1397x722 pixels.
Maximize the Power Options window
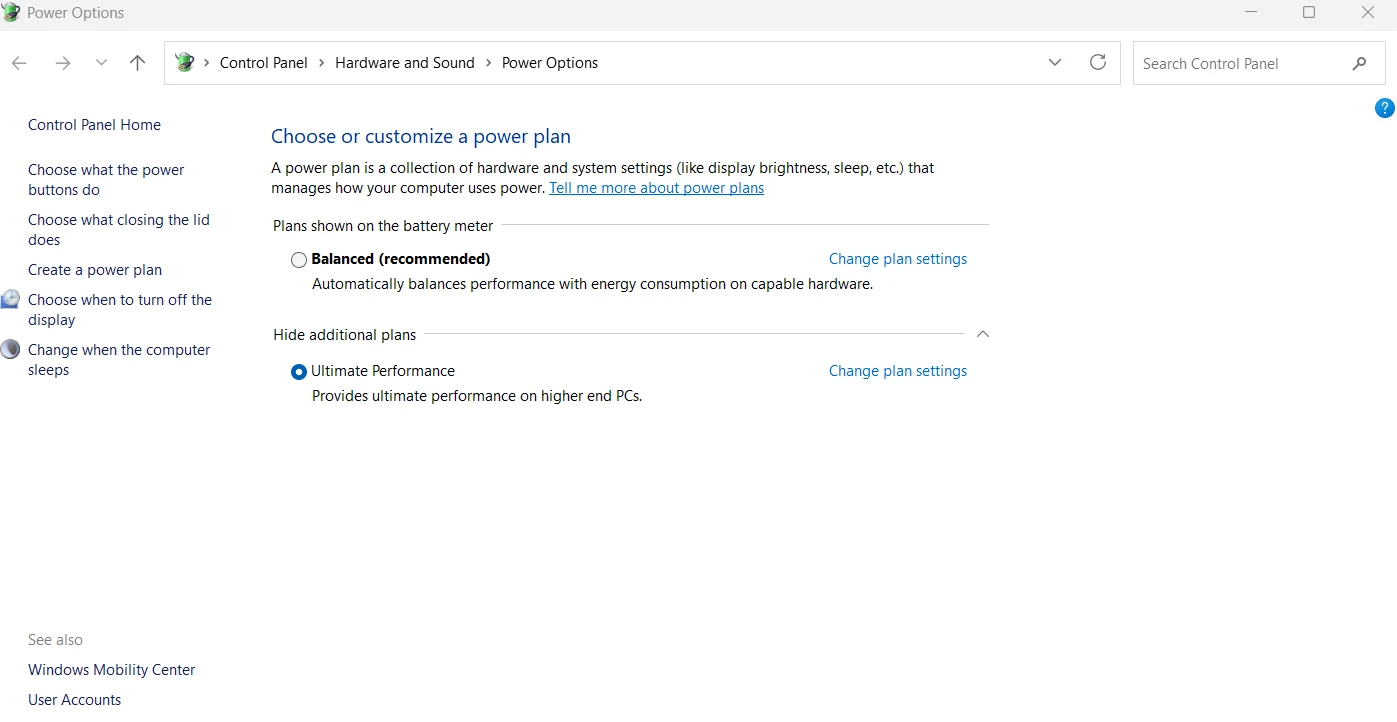(x=1309, y=12)
